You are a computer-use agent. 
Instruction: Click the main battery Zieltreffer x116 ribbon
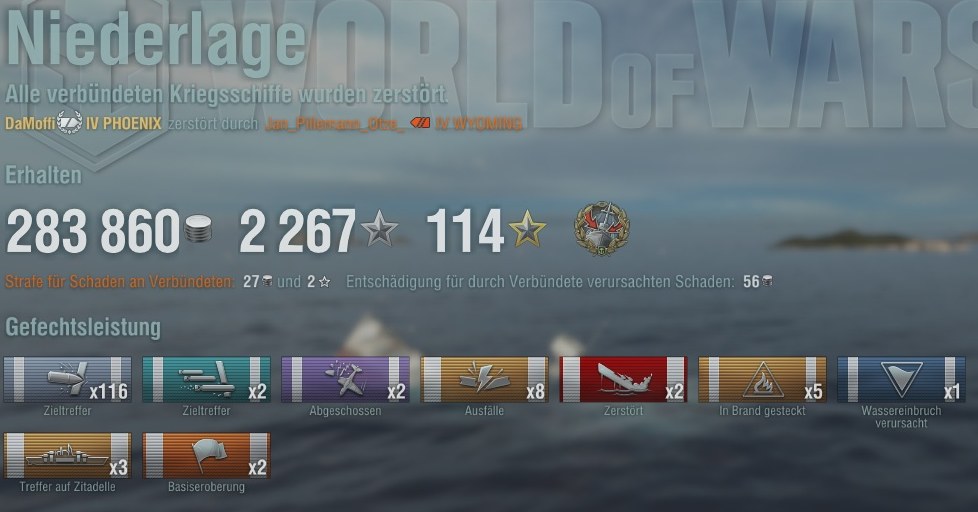(67, 379)
